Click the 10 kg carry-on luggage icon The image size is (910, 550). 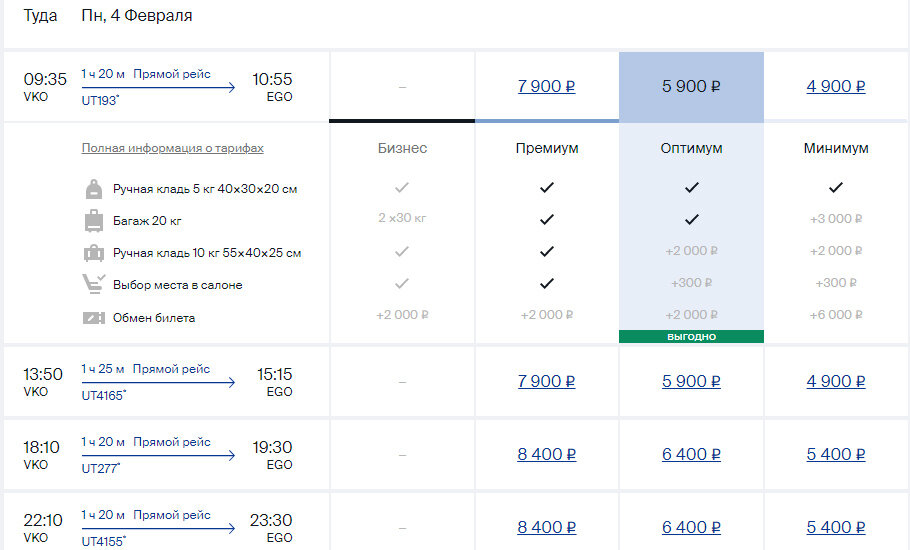94,253
